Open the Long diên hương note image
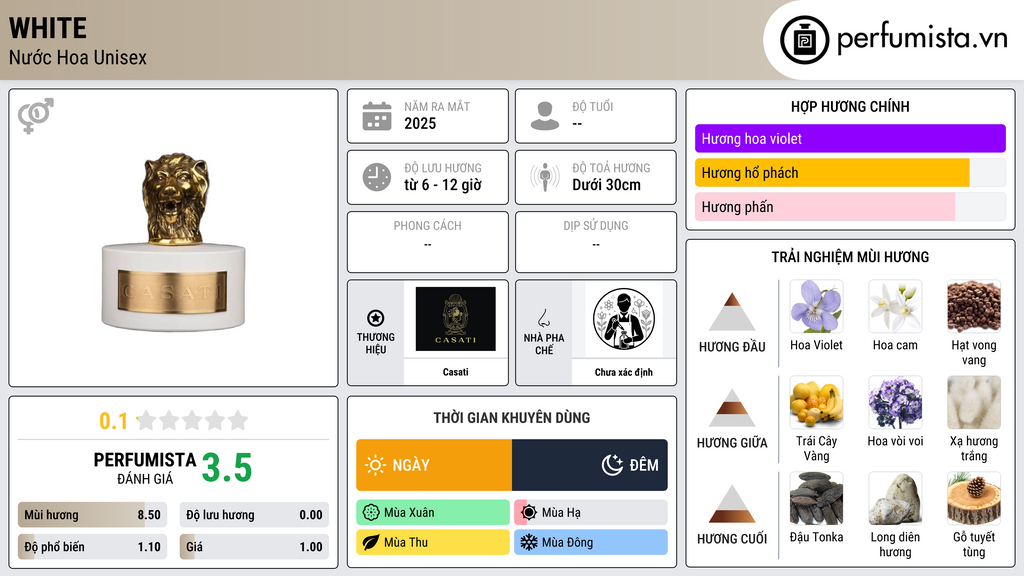Screen dimensions: 1024x576 pos(895,499)
